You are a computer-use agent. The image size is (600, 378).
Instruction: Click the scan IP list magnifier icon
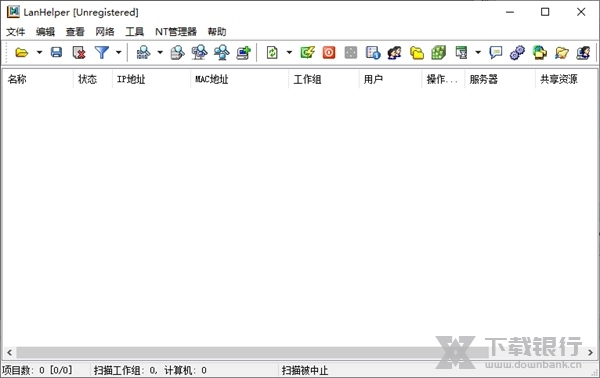(x=177, y=52)
